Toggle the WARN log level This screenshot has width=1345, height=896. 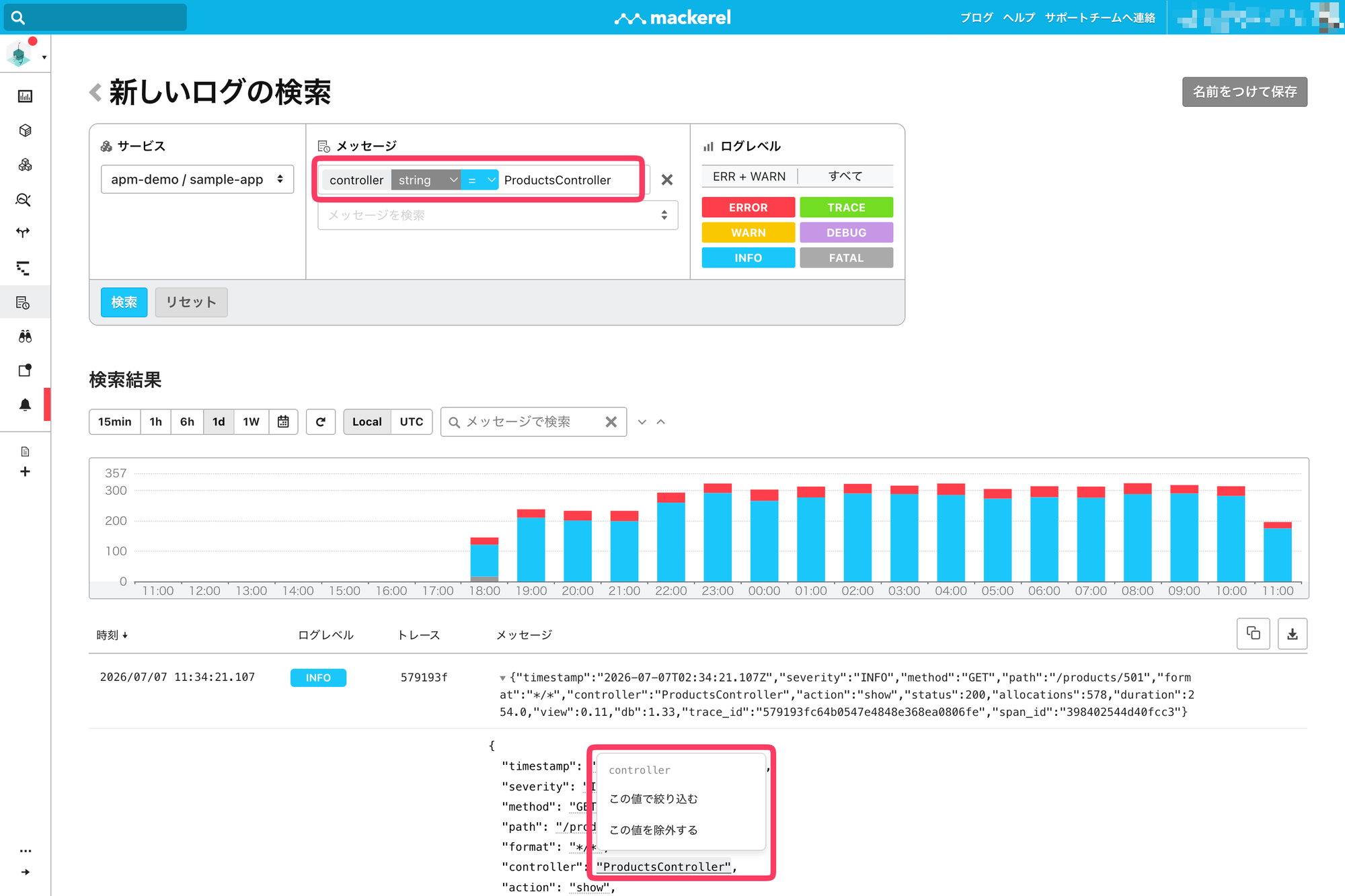tap(748, 233)
